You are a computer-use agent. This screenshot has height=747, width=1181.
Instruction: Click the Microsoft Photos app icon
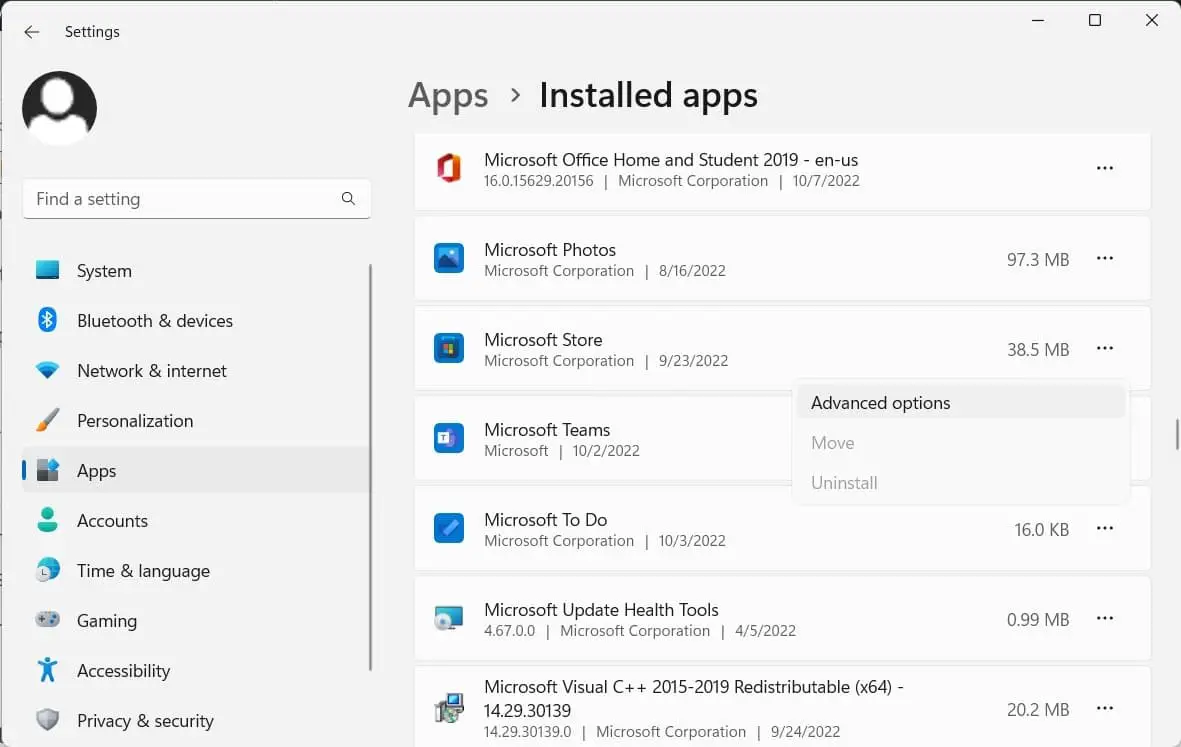click(x=449, y=259)
